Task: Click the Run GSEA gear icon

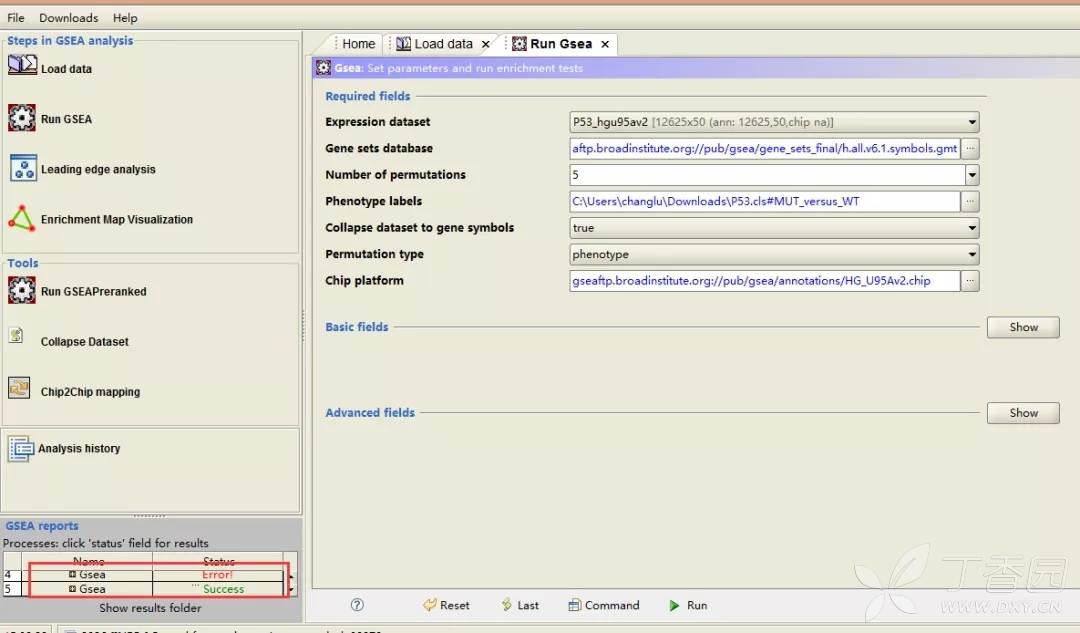Action: (22, 118)
